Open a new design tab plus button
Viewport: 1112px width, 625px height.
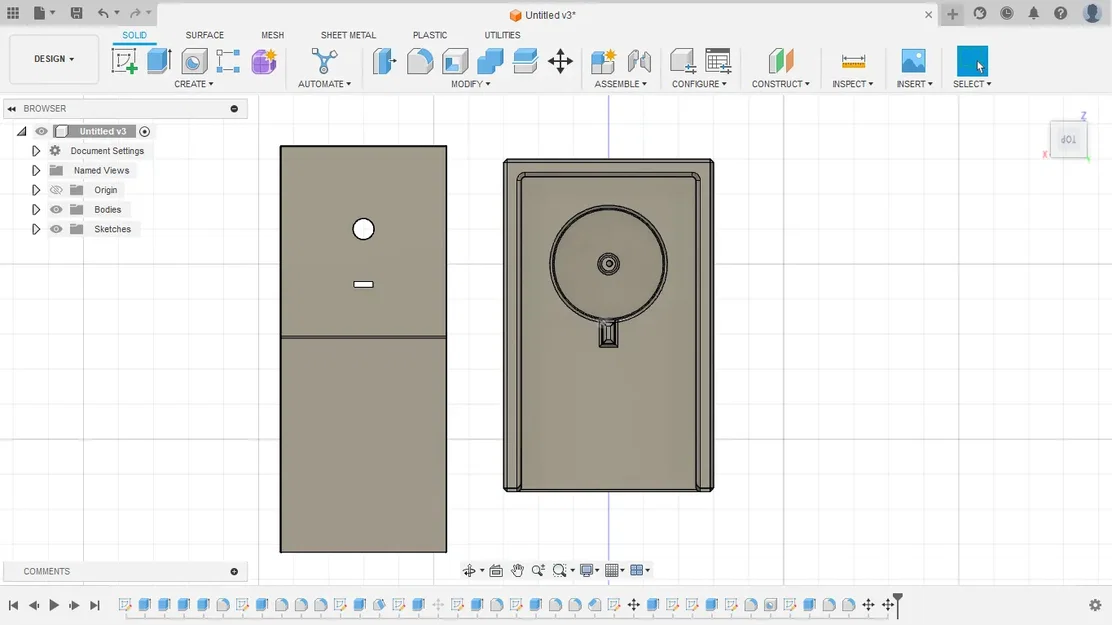coord(952,14)
